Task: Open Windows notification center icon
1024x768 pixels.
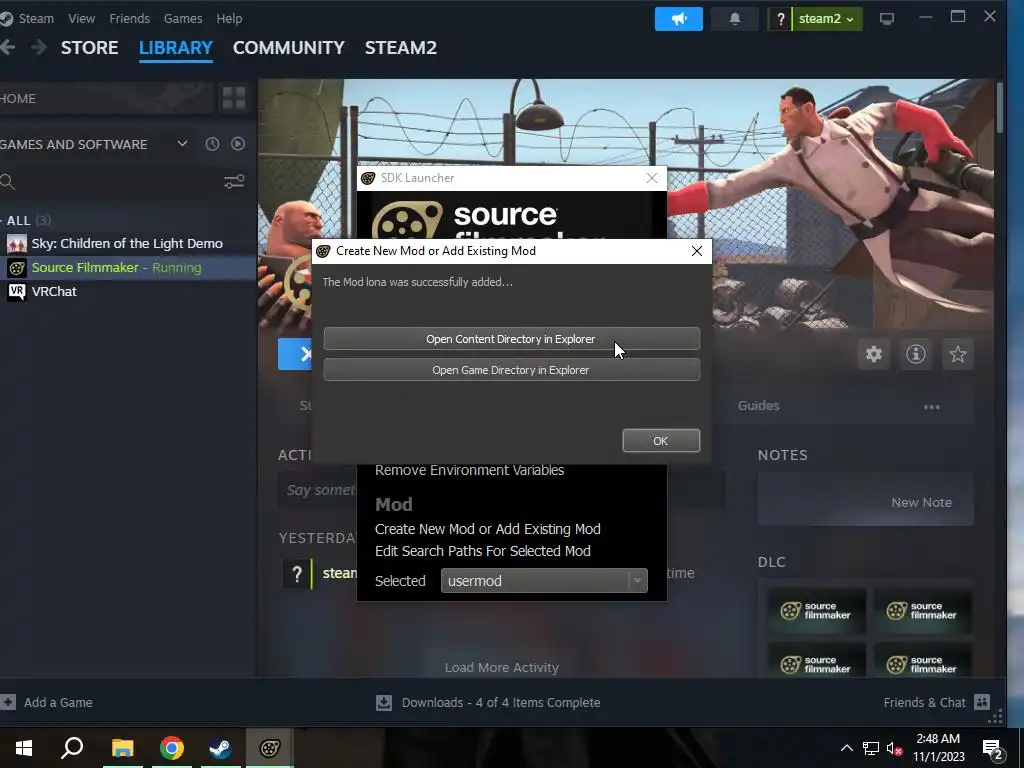Action: pos(993,749)
